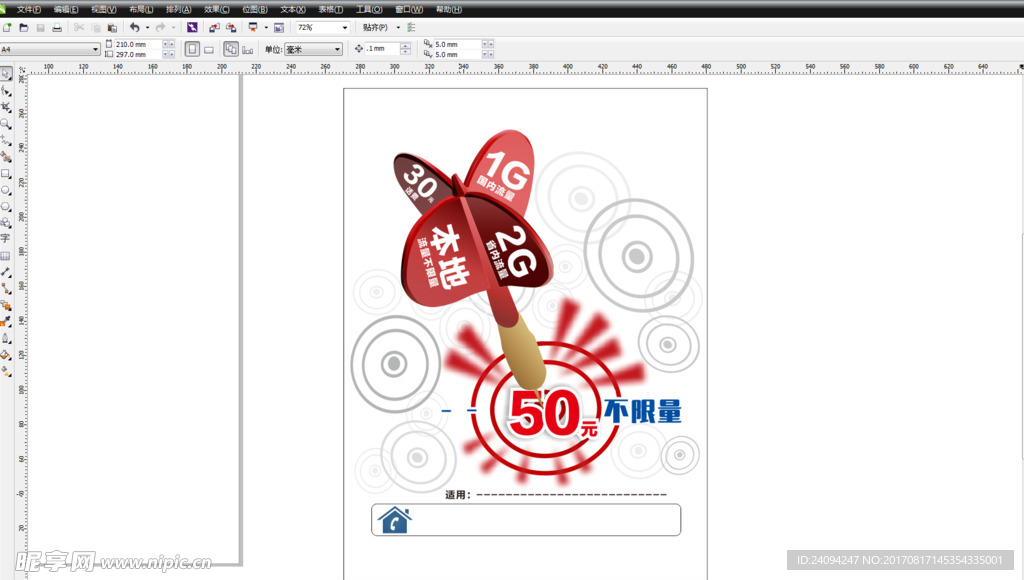This screenshot has width=1024, height=580.
Task: Select the Outline Pen tool
Action: click(6, 338)
